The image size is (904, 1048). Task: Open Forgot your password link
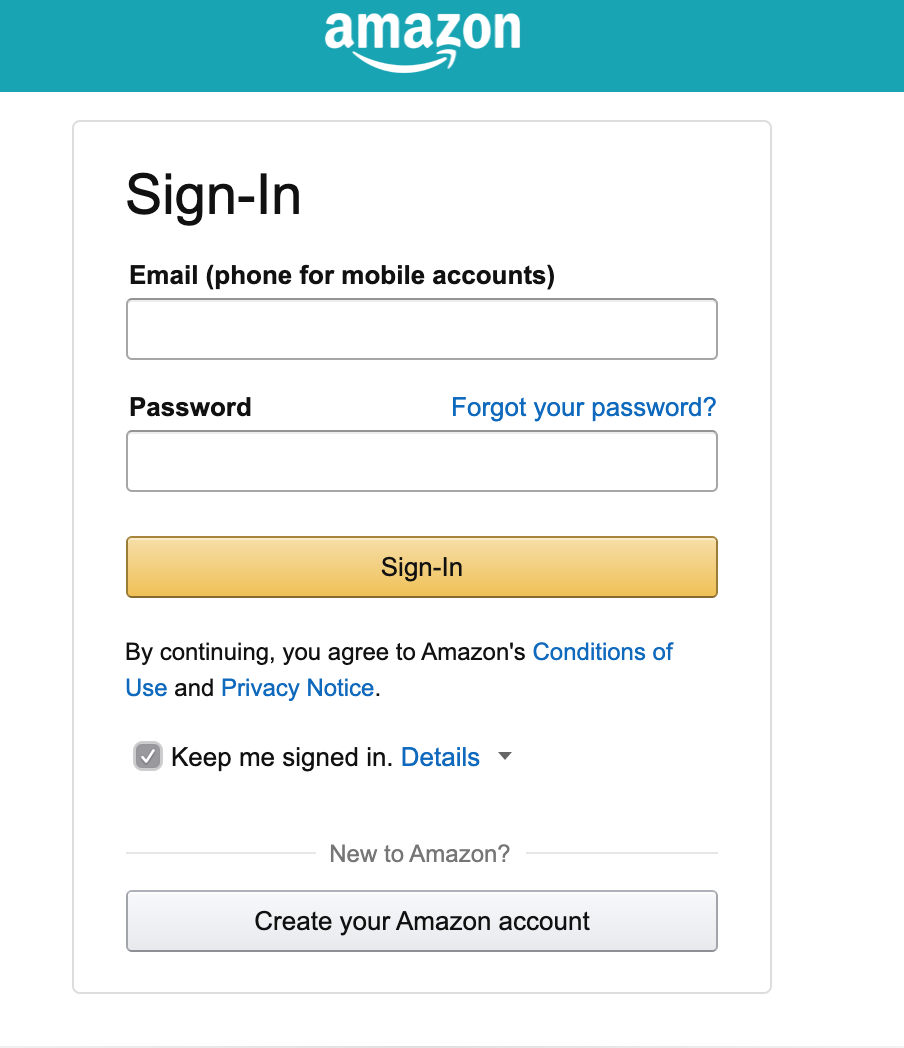[x=583, y=407]
